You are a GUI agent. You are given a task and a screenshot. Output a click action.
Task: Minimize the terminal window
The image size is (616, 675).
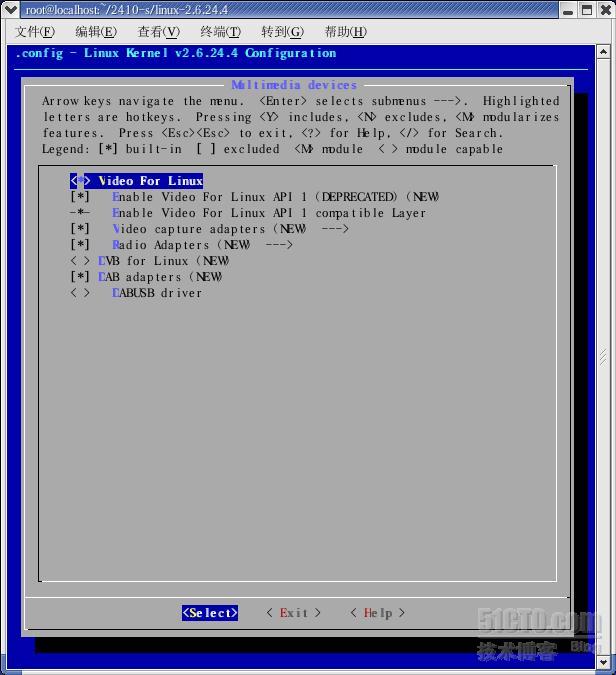[568, 10]
